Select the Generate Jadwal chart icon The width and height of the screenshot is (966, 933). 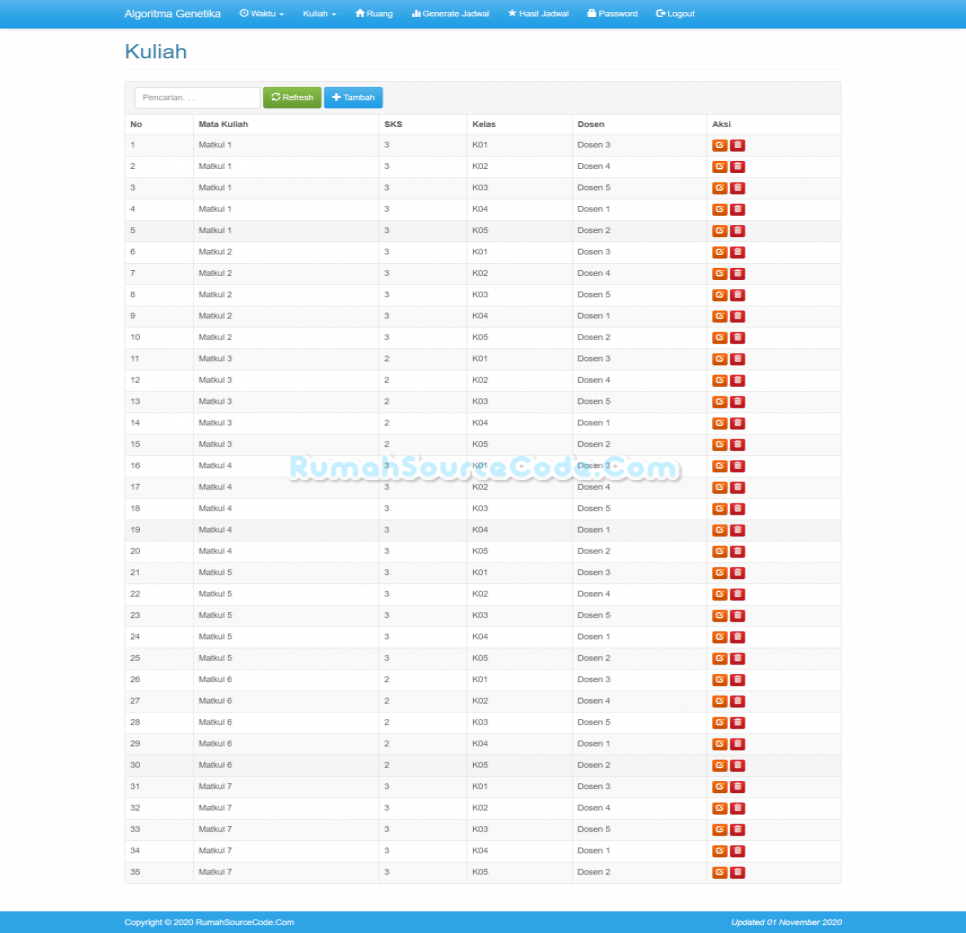coord(417,13)
